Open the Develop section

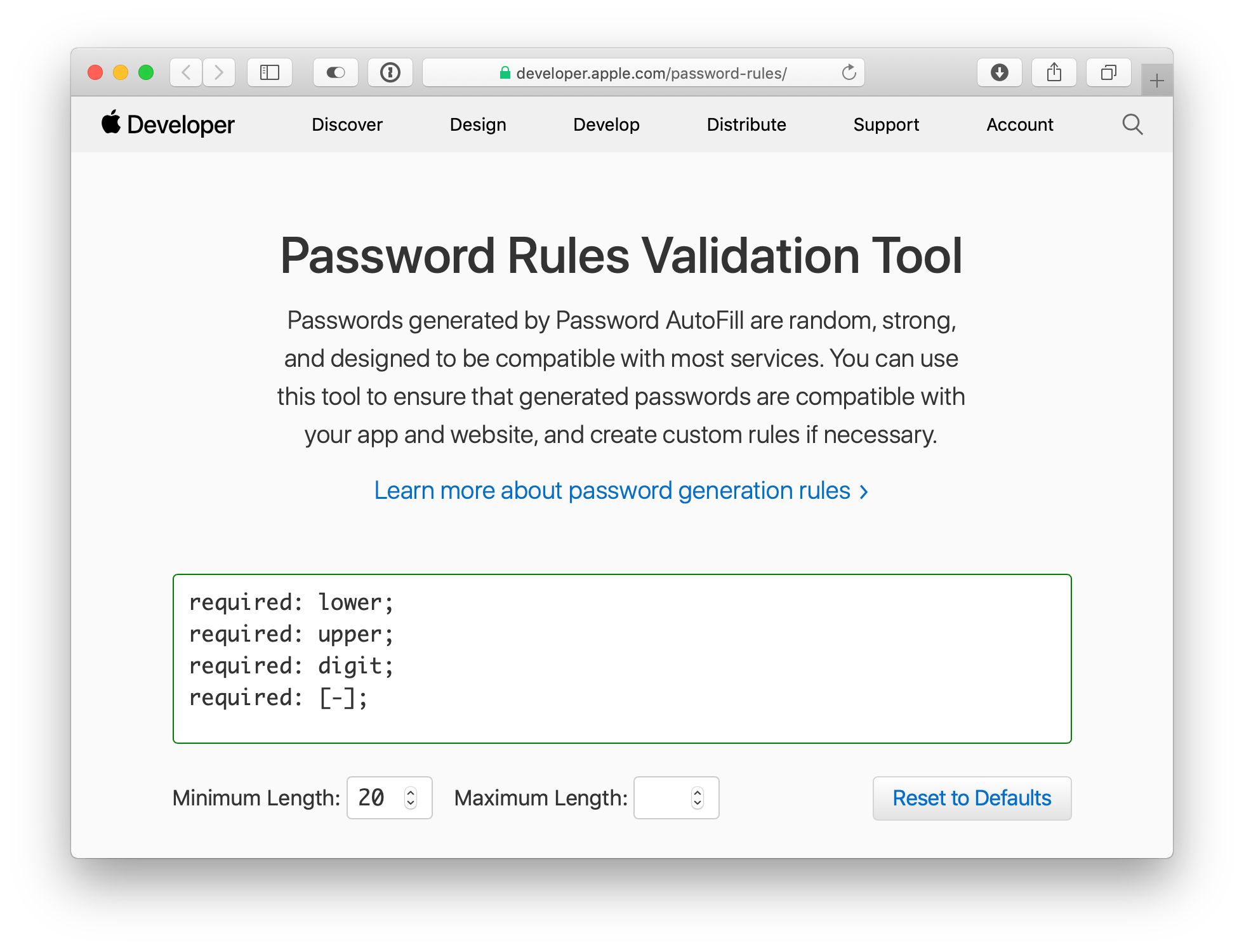tap(606, 124)
